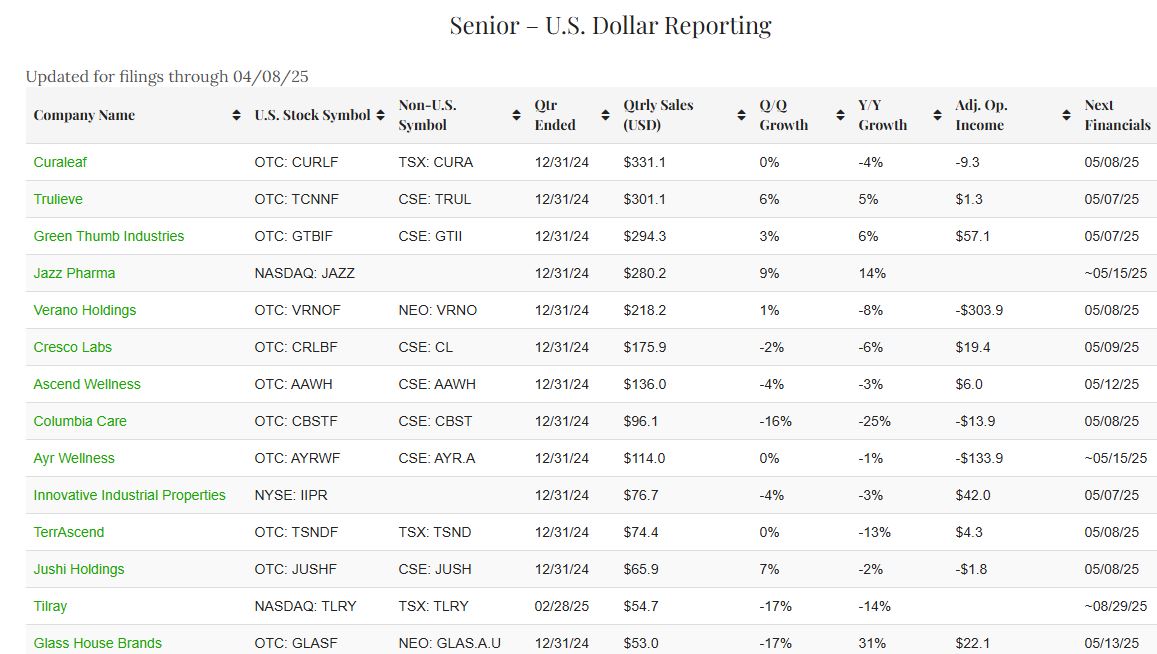The width and height of the screenshot is (1157, 654).
Task: Click the Jazz Pharma link
Action: 74,273
